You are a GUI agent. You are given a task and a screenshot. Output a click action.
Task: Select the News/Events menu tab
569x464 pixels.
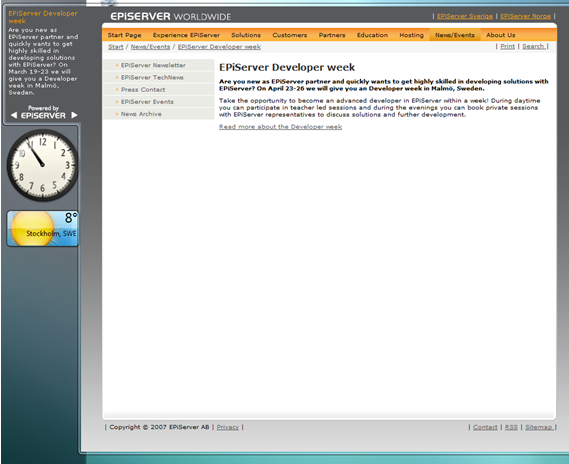pyautogui.click(x=455, y=35)
